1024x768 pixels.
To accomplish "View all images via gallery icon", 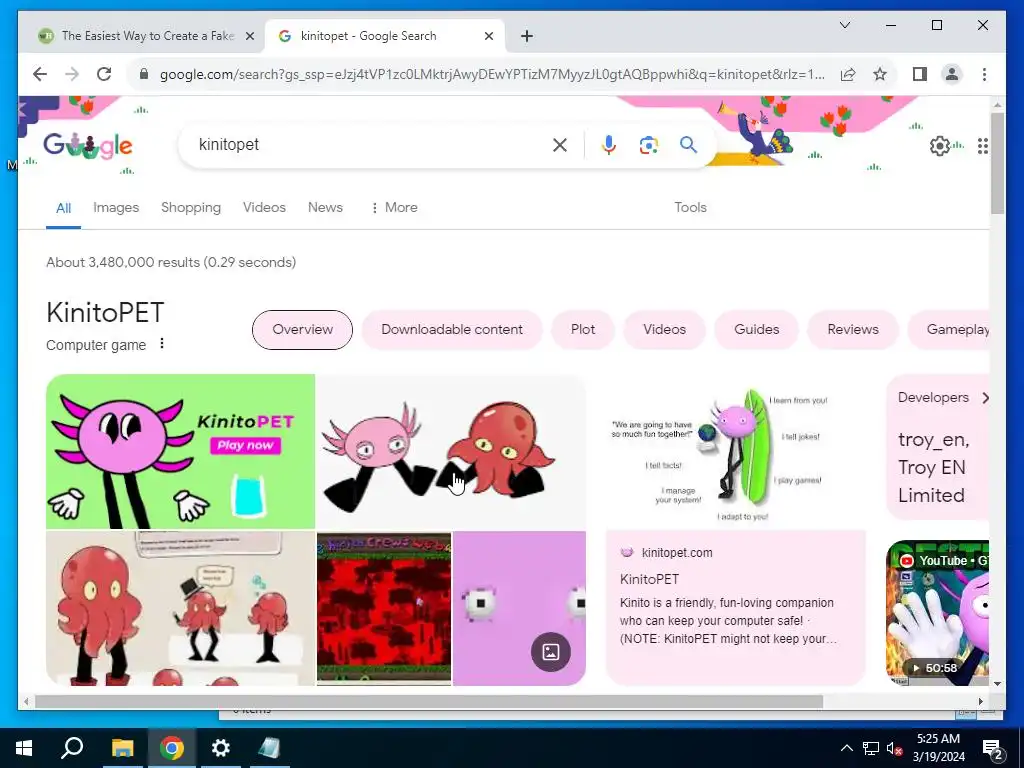I will tap(551, 652).
